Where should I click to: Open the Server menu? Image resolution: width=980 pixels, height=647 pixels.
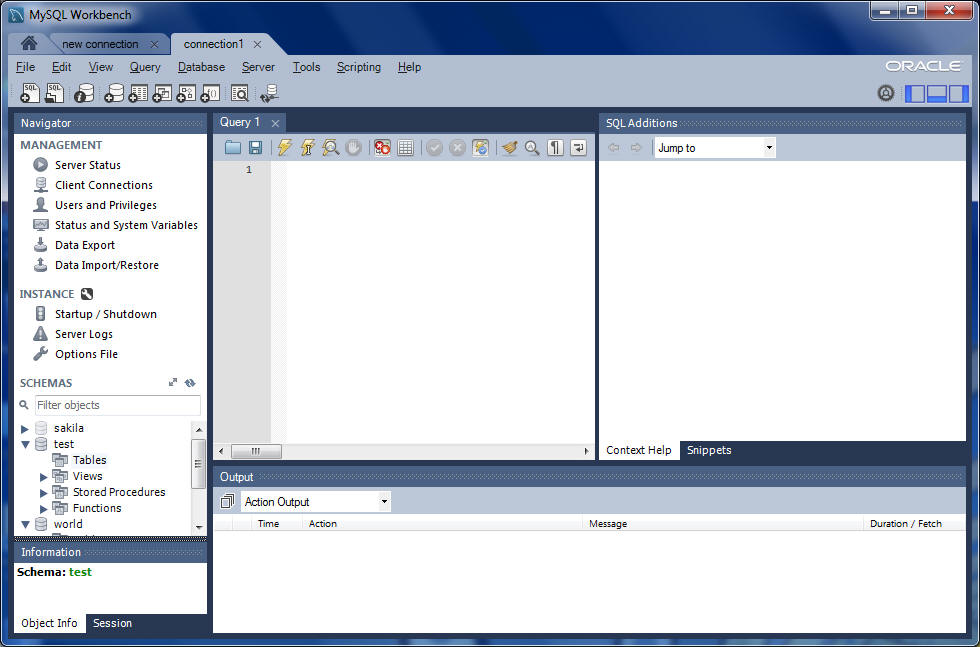pyautogui.click(x=258, y=67)
